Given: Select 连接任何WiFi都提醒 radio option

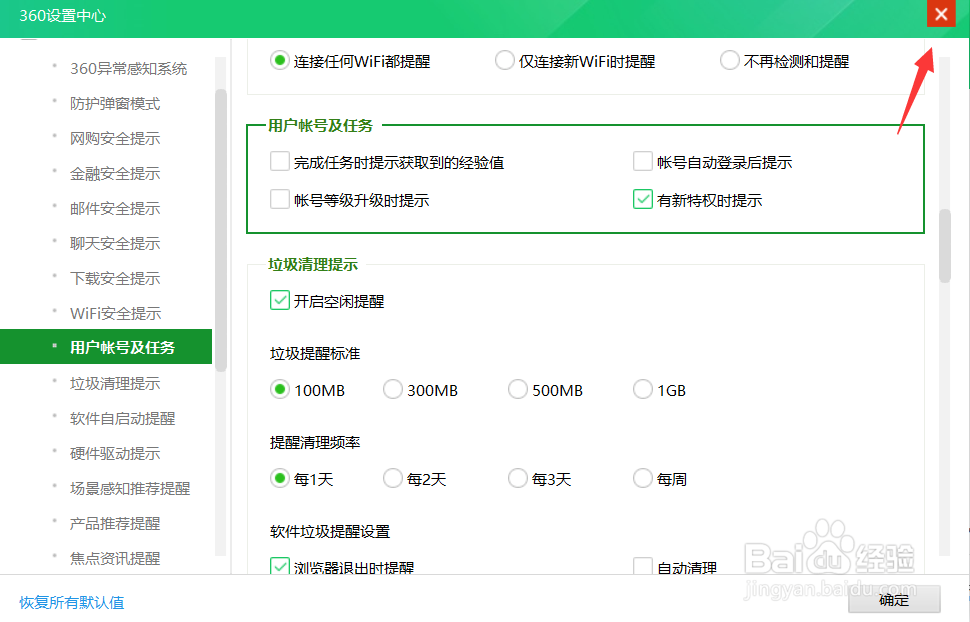Looking at the screenshot, I should (280, 61).
